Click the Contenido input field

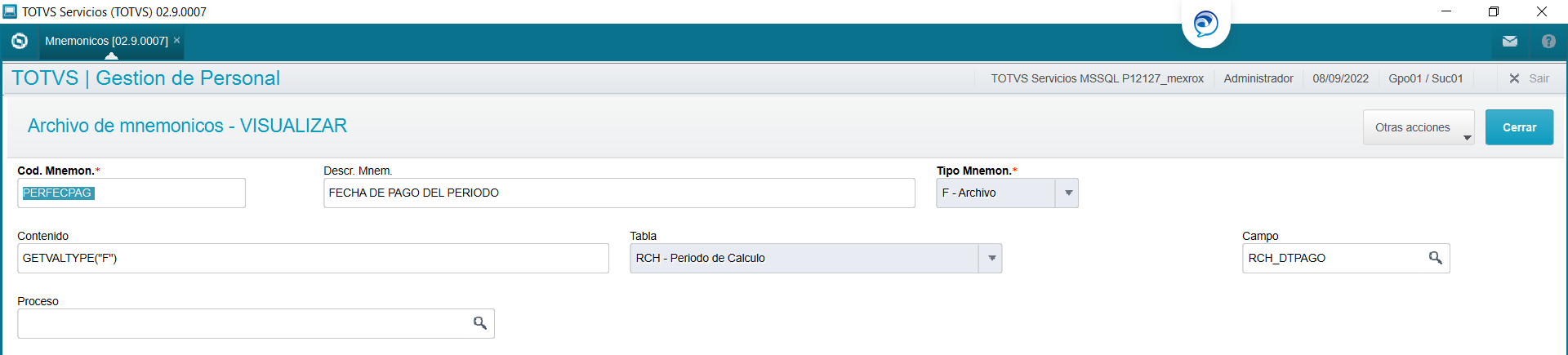pyautogui.click(x=313, y=258)
